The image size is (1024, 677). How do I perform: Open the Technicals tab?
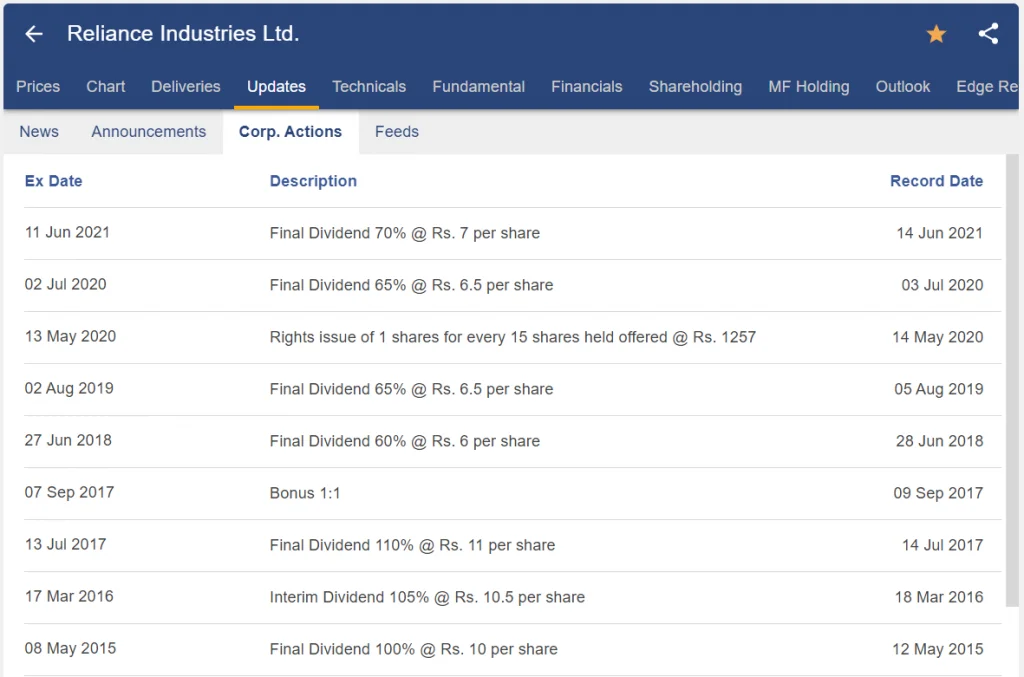point(369,87)
